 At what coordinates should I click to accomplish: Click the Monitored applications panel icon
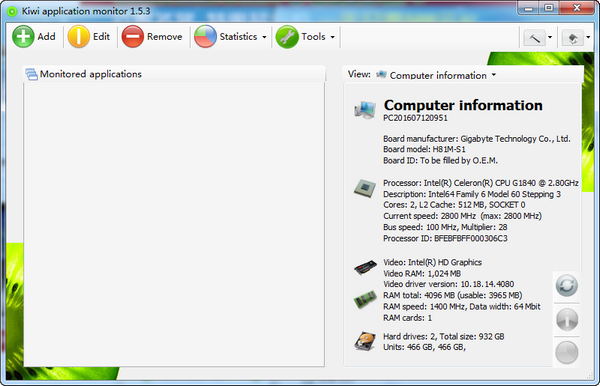(31, 74)
